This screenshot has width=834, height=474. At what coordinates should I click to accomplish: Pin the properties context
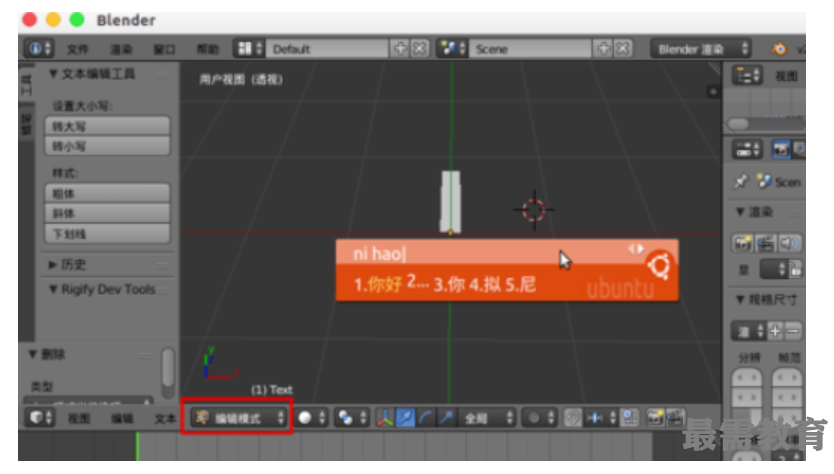[x=740, y=181]
